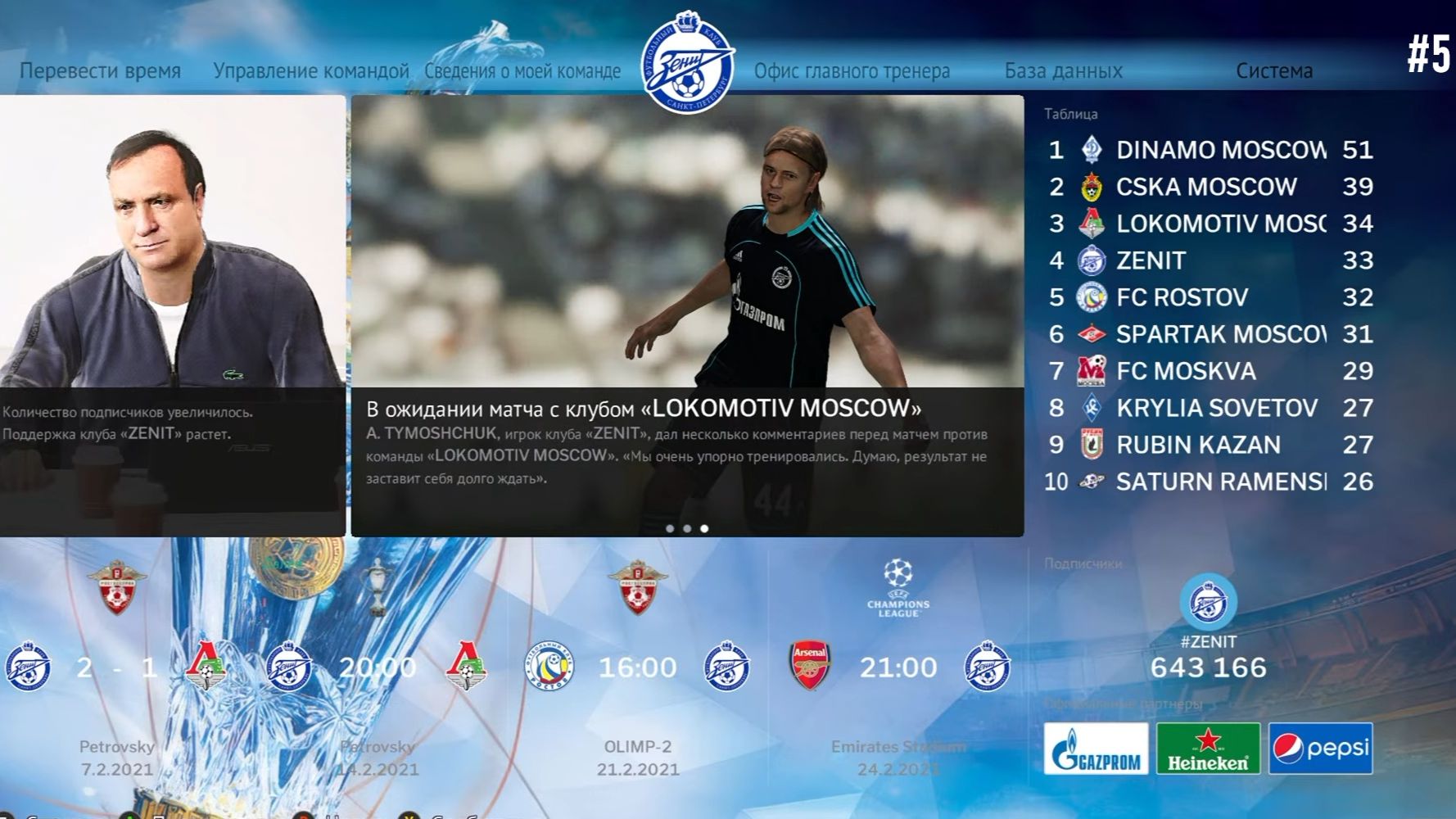Click the Gazprom sponsor logo
This screenshot has height=819, width=1456.
1096,749
